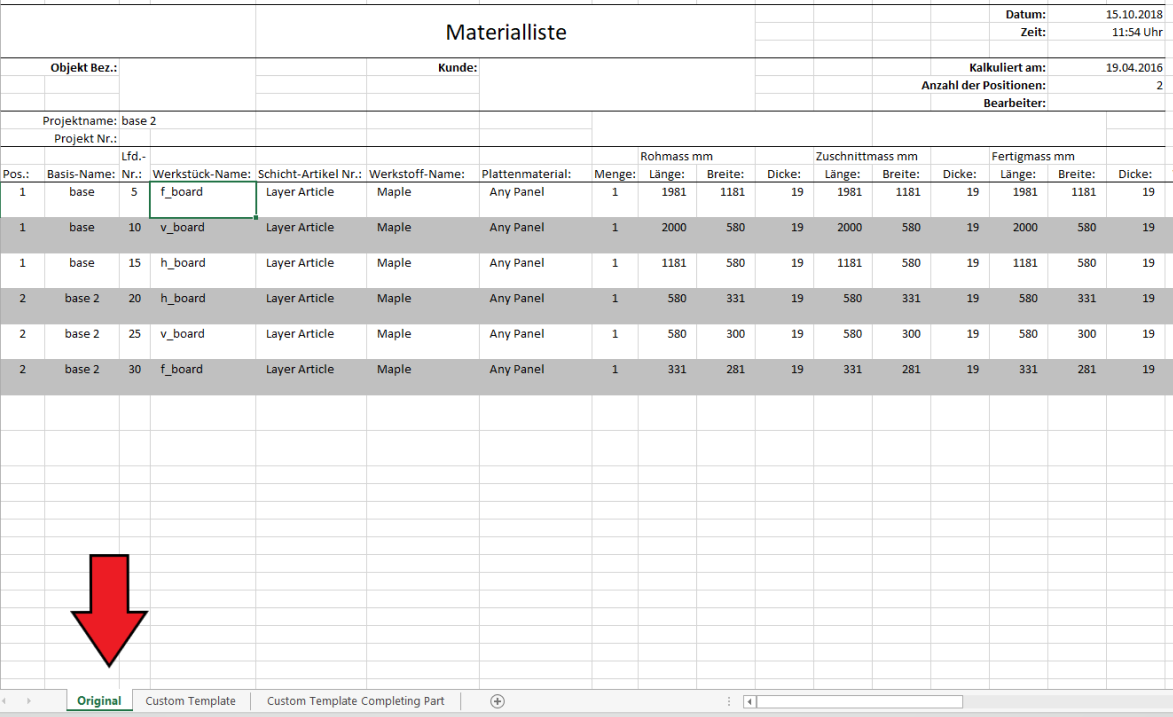The width and height of the screenshot is (1173, 717).
Task: Click the previous sheet navigation arrow
Action: click(8, 701)
